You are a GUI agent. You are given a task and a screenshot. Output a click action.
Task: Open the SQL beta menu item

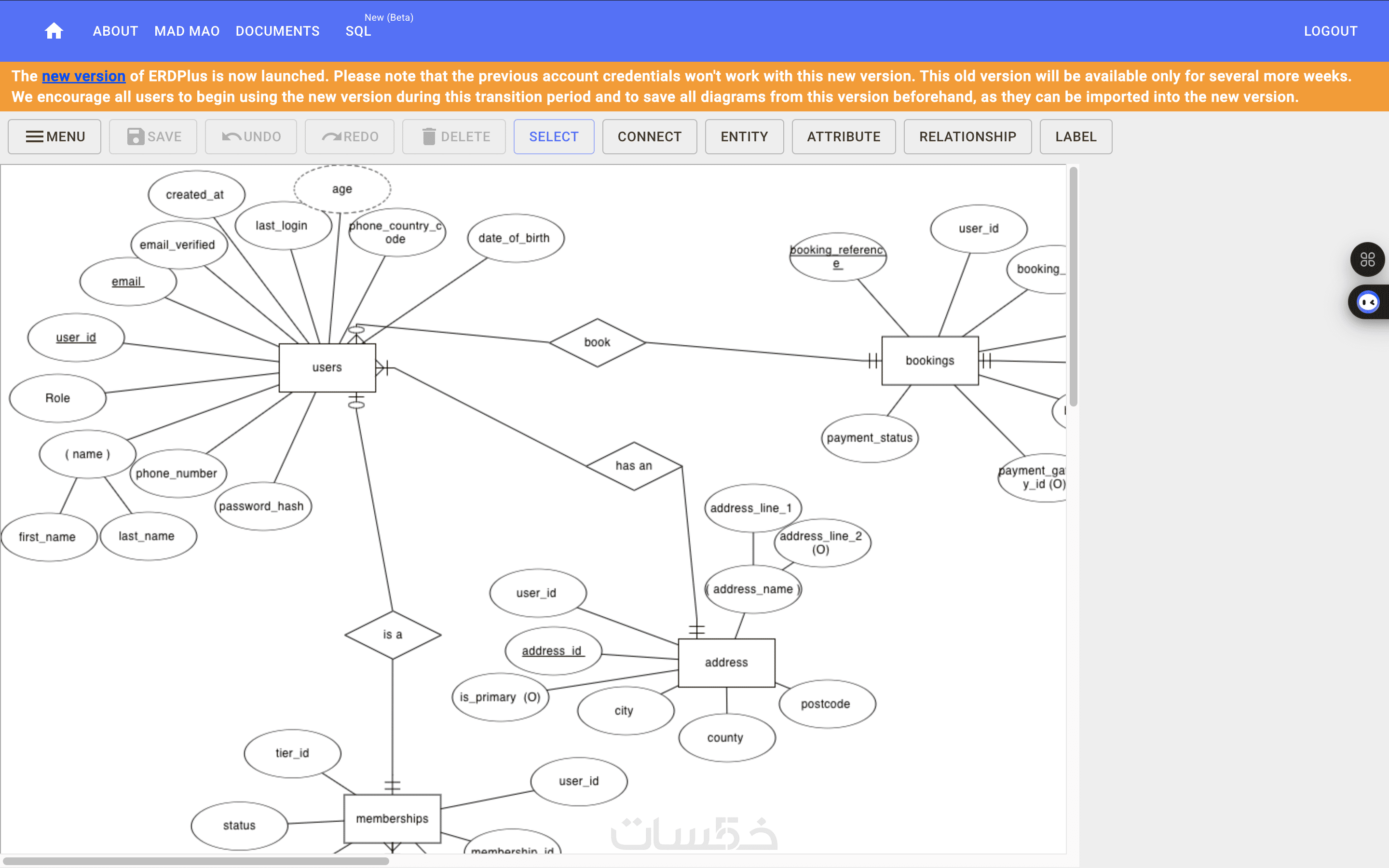[358, 31]
